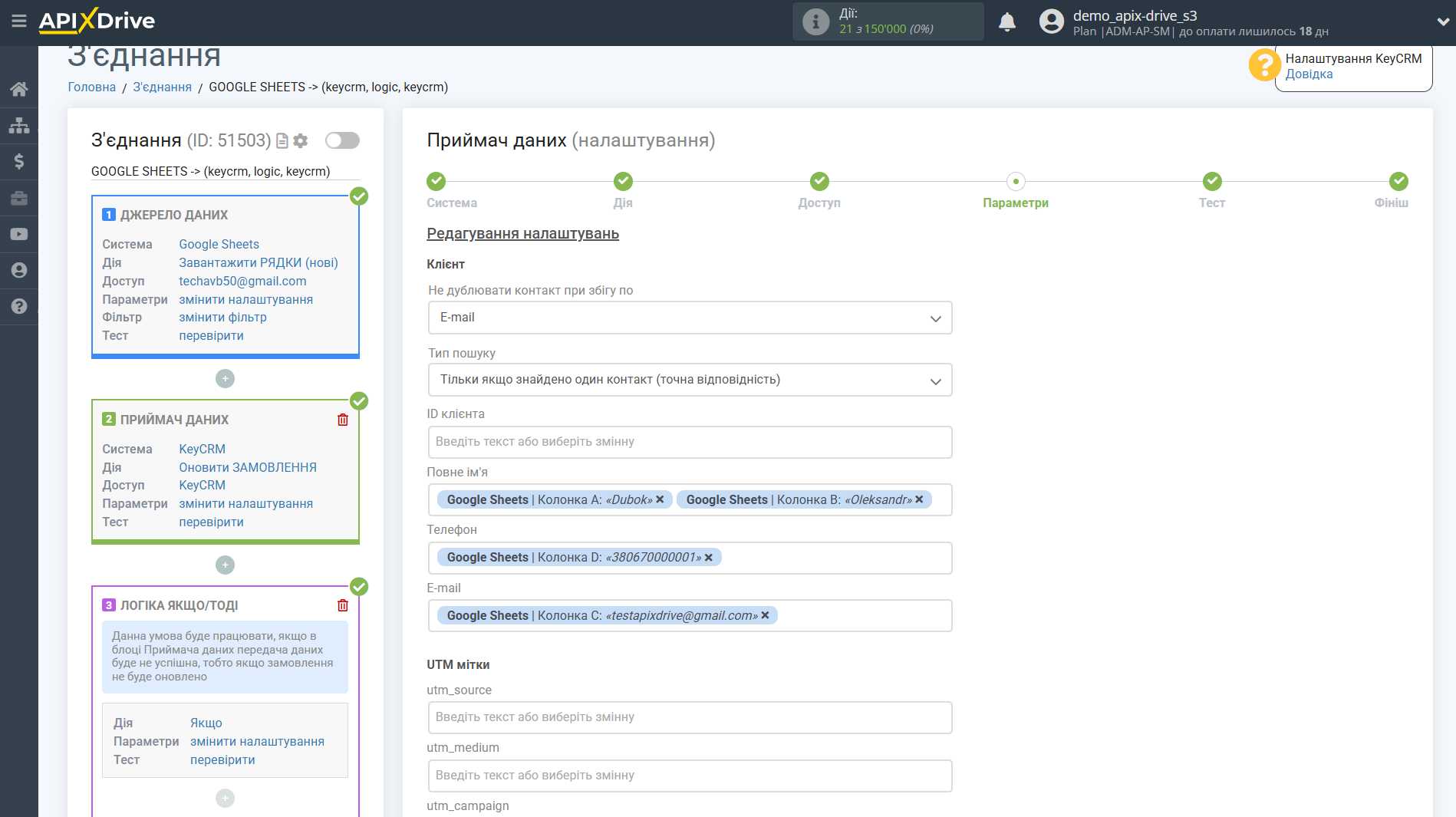This screenshot has width=1456, height=817.
Task: Click inside the Повне ім'я field
Action: point(690,499)
